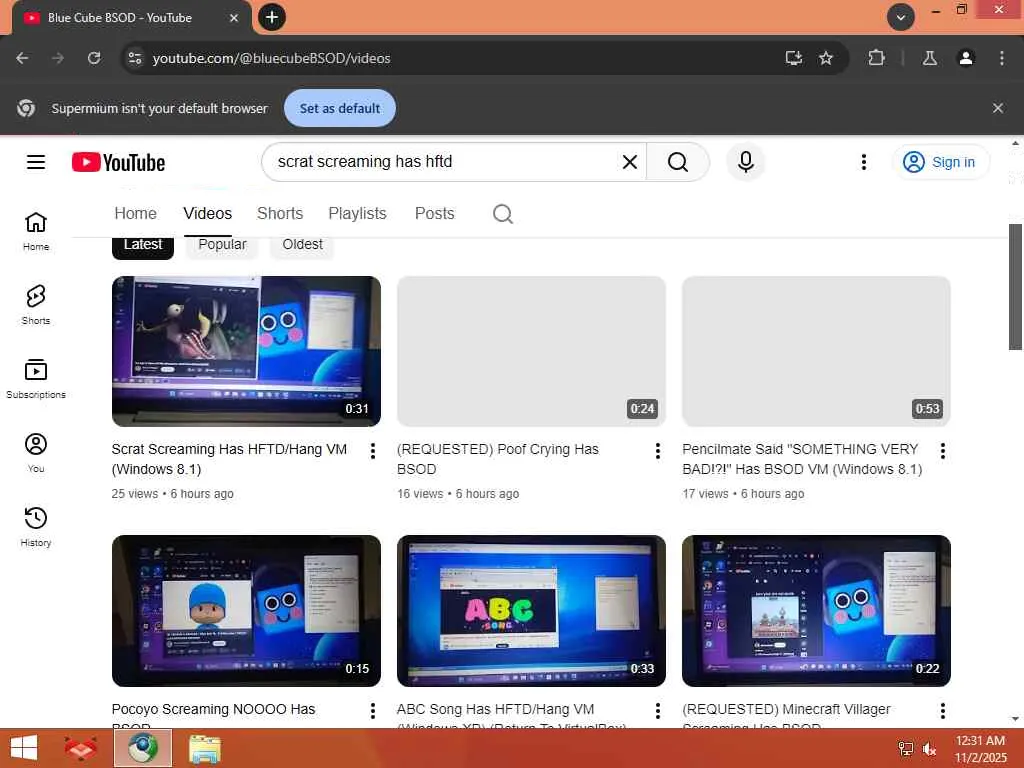Dismiss the default browser infobar
The width and height of the screenshot is (1024, 768).
point(998,108)
